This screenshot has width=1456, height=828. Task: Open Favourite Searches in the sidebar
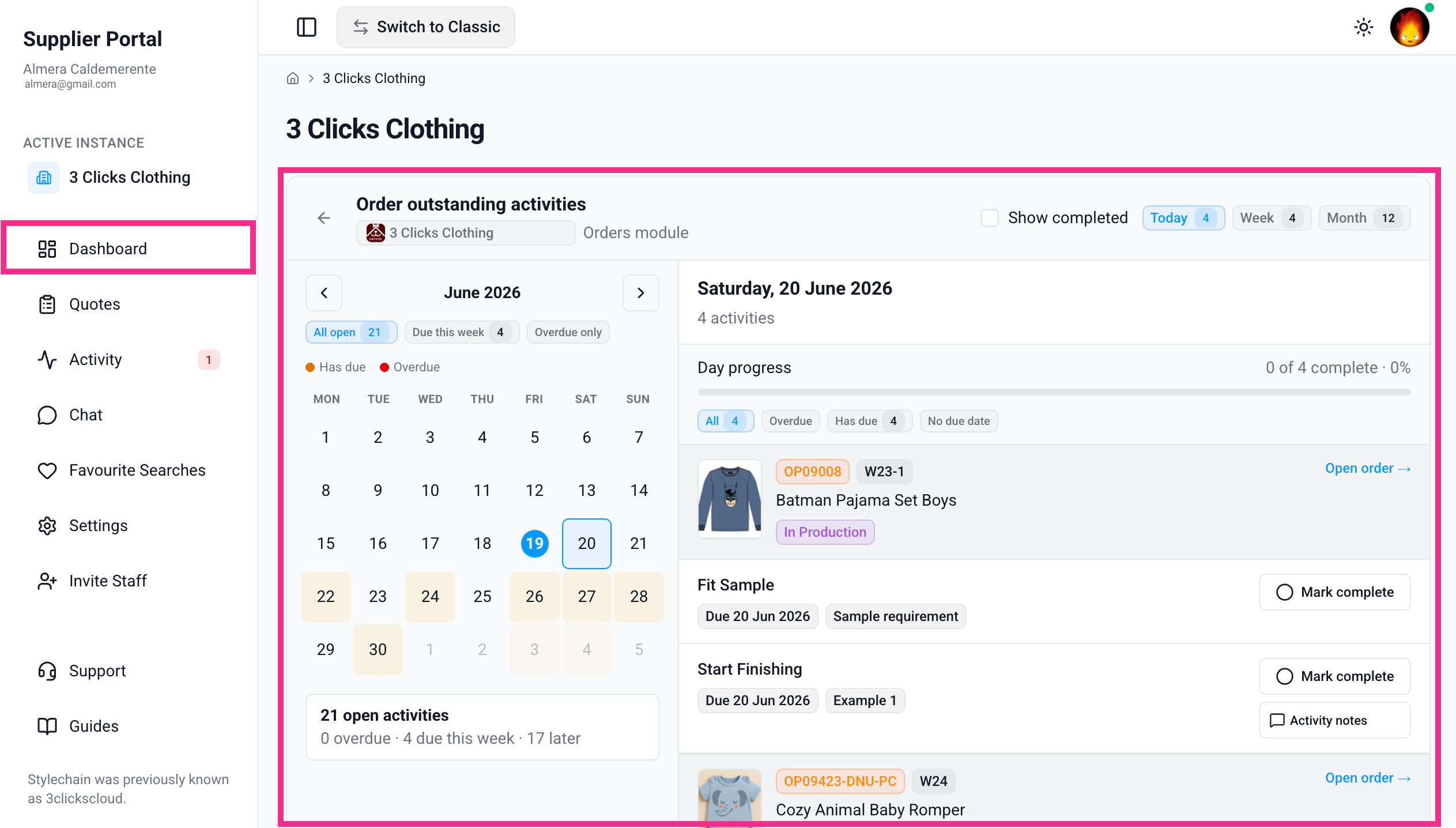point(128,471)
